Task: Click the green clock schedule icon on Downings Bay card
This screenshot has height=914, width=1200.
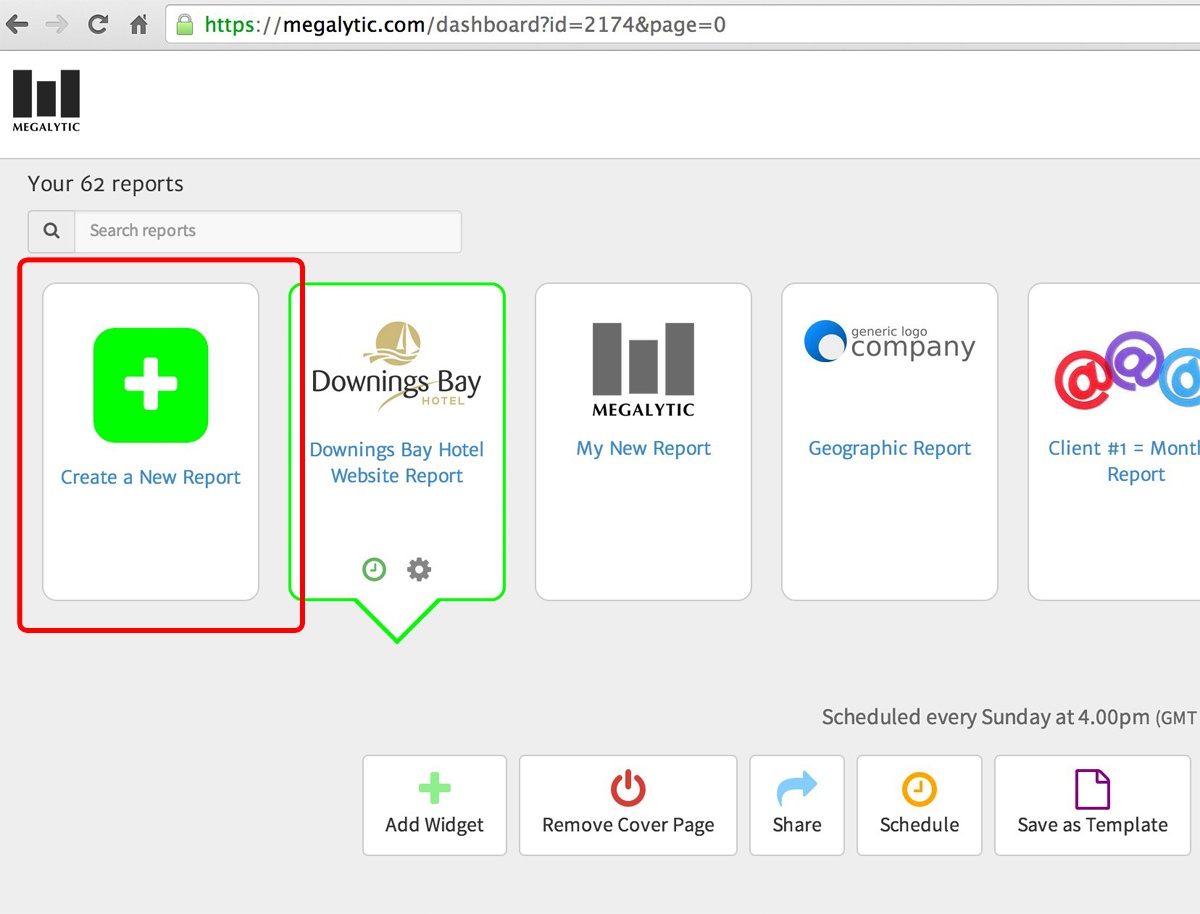Action: click(x=374, y=570)
